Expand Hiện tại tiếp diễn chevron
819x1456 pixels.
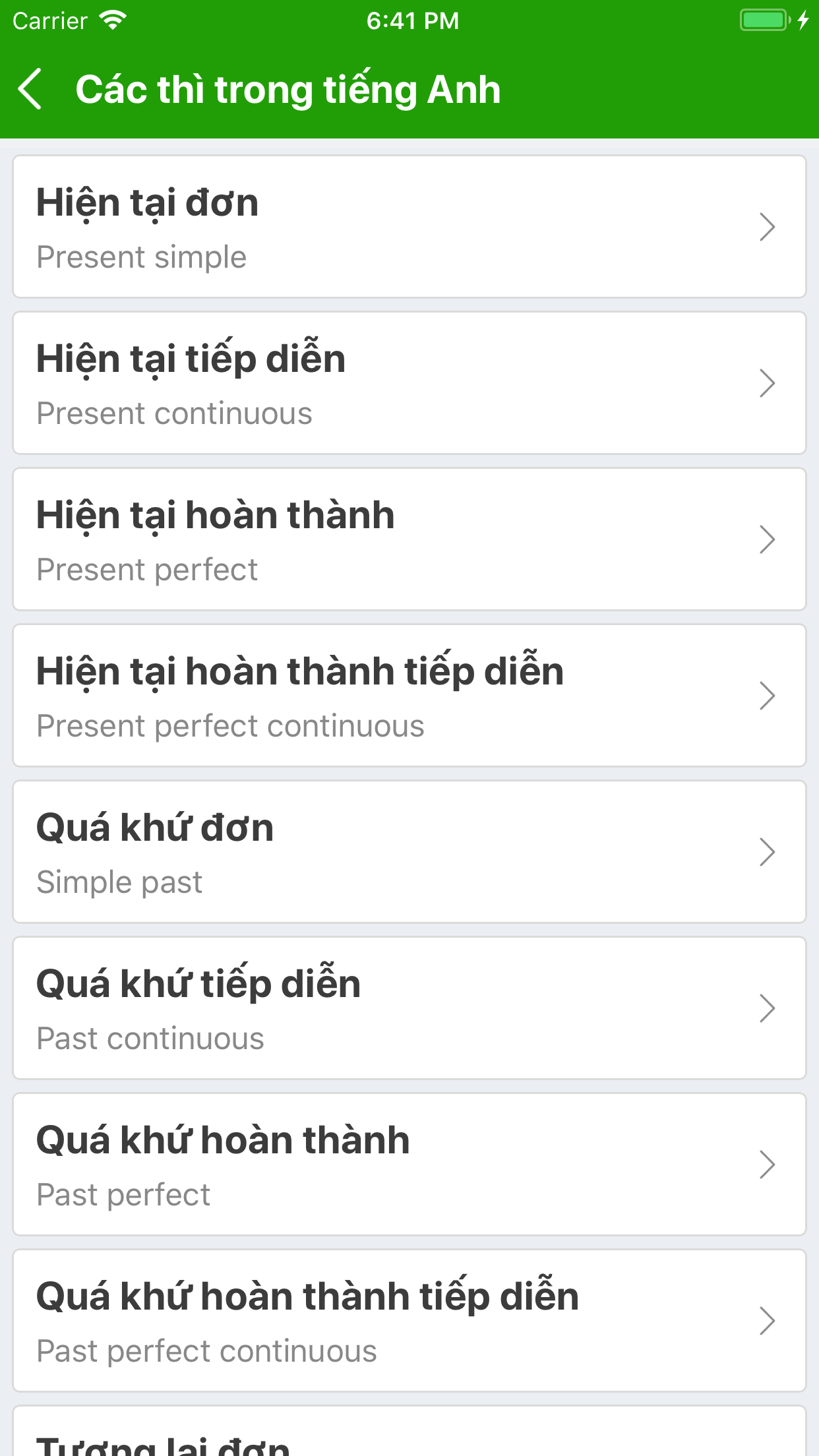(766, 383)
